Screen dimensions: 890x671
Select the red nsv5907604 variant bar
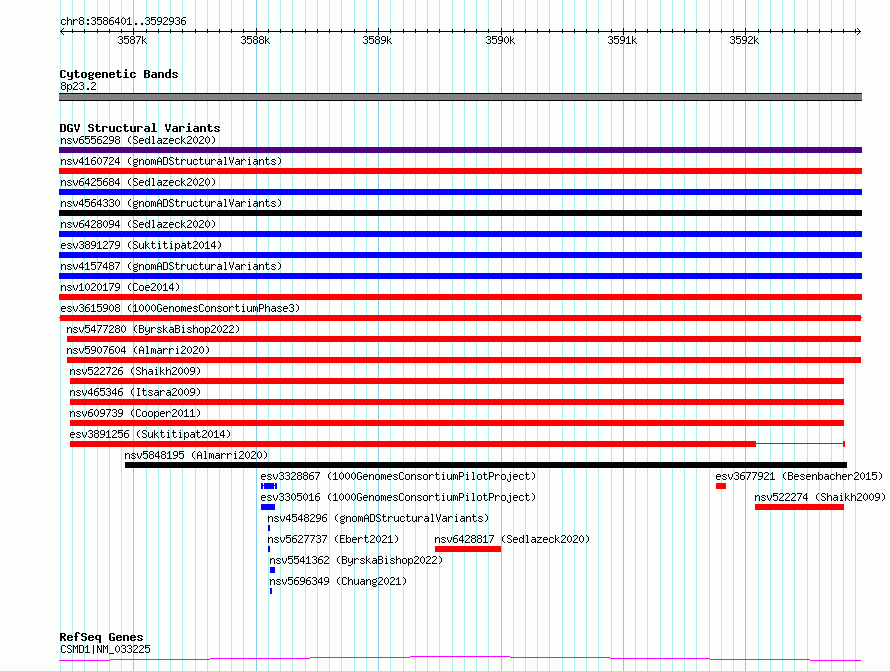pos(464,360)
